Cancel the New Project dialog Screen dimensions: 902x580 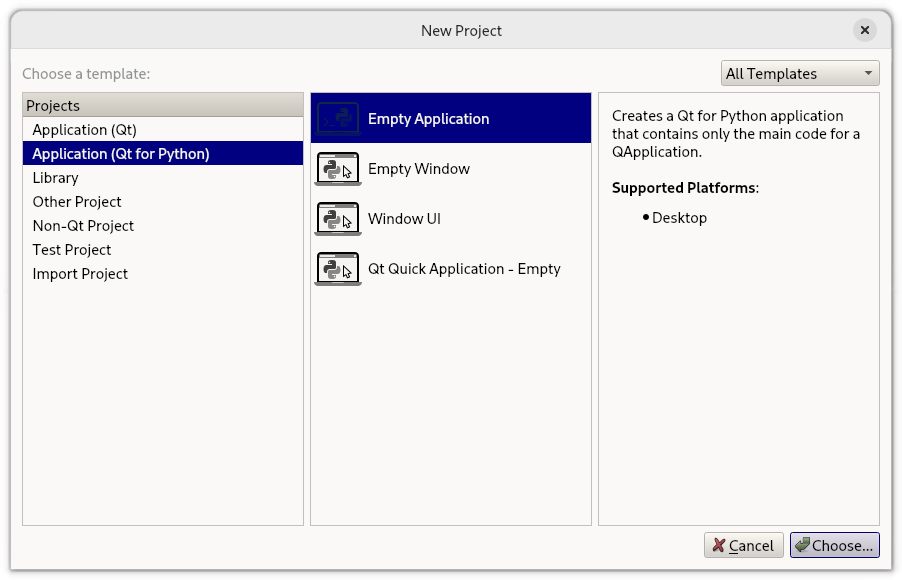click(x=743, y=545)
